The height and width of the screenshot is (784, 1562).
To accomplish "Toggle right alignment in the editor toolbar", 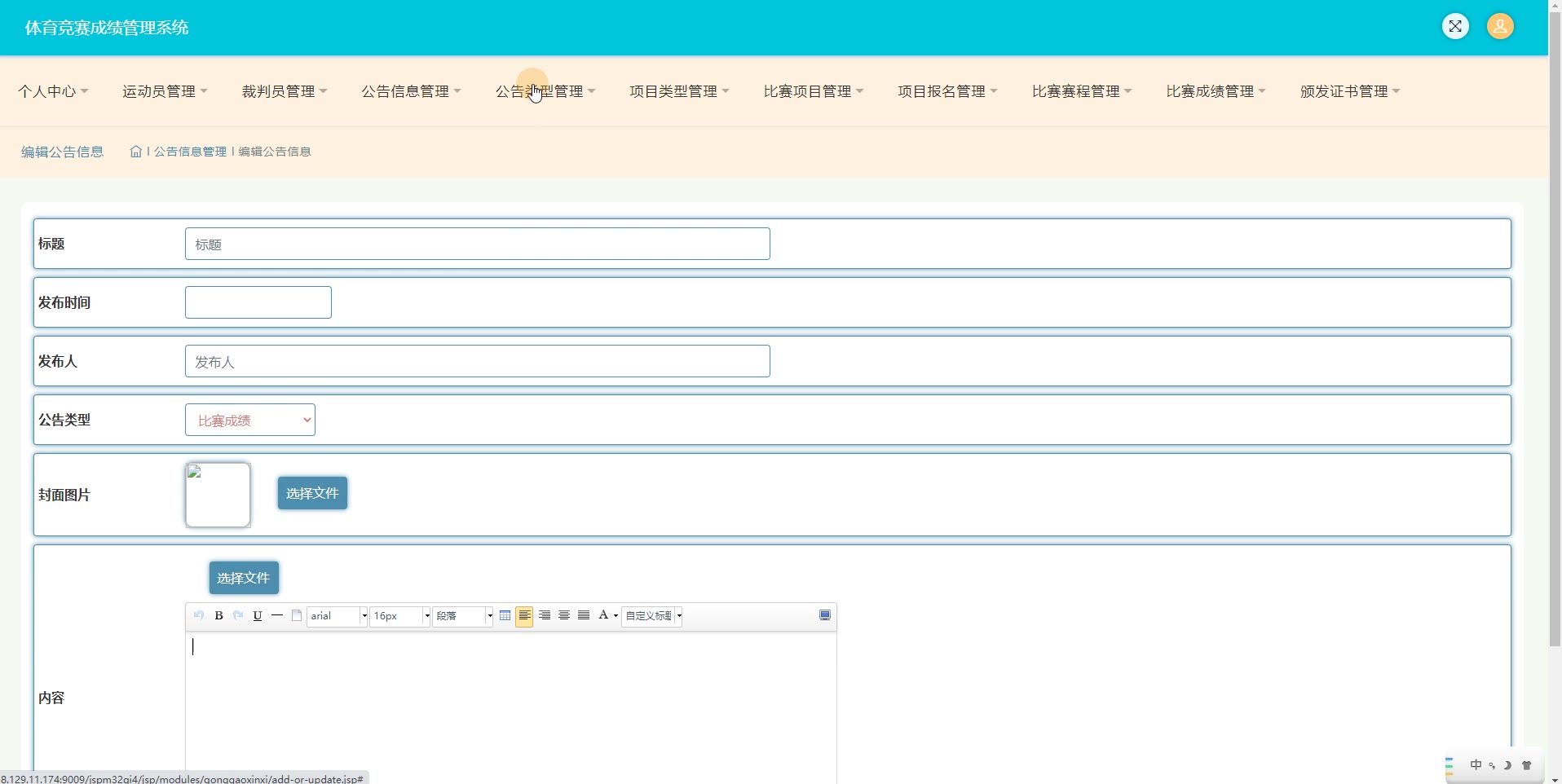I will click(545, 615).
